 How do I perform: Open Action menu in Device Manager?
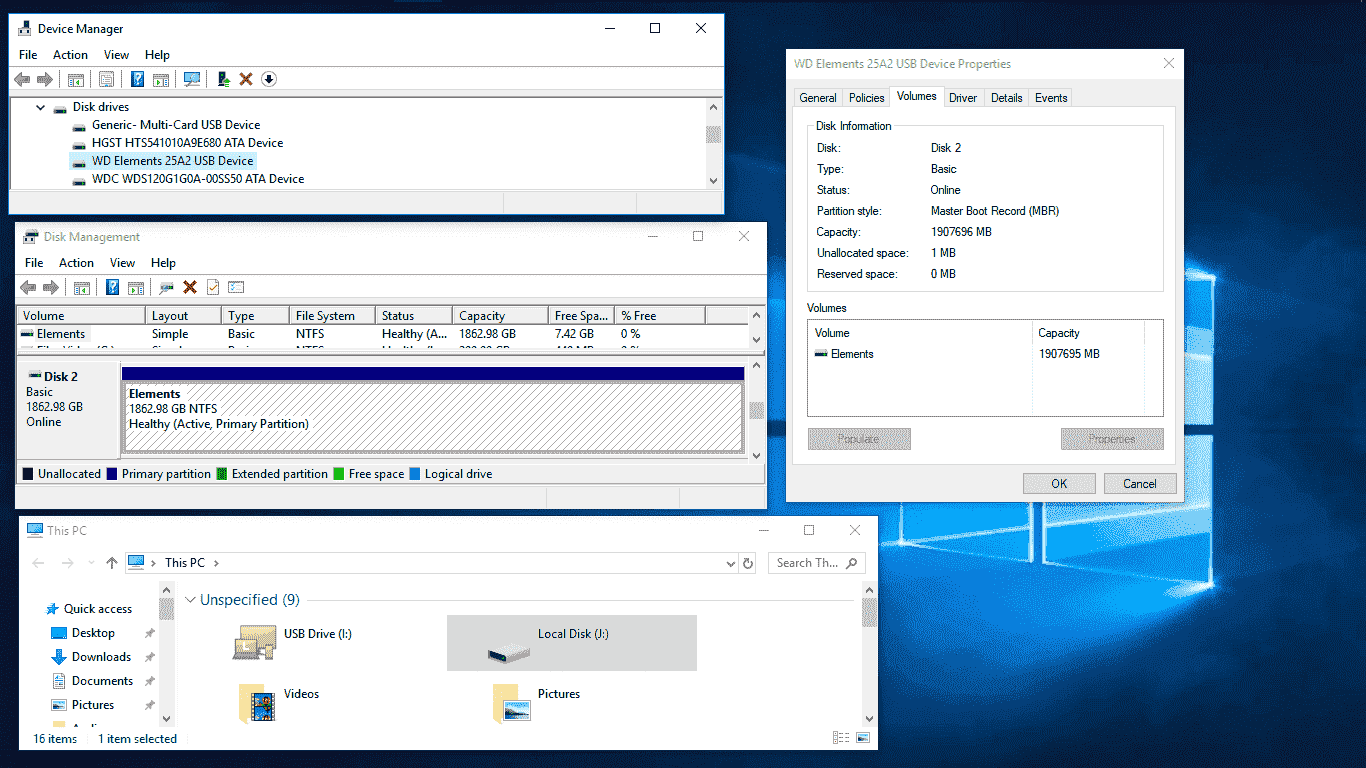(x=70, y=55)
